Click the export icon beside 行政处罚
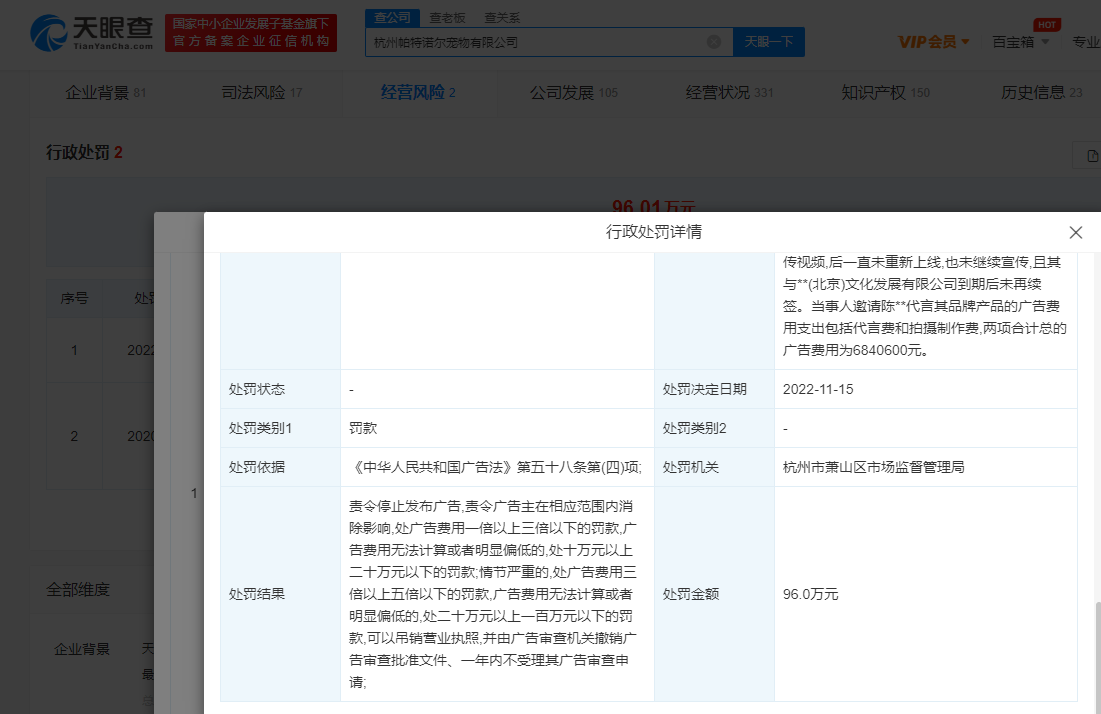 1088,155
